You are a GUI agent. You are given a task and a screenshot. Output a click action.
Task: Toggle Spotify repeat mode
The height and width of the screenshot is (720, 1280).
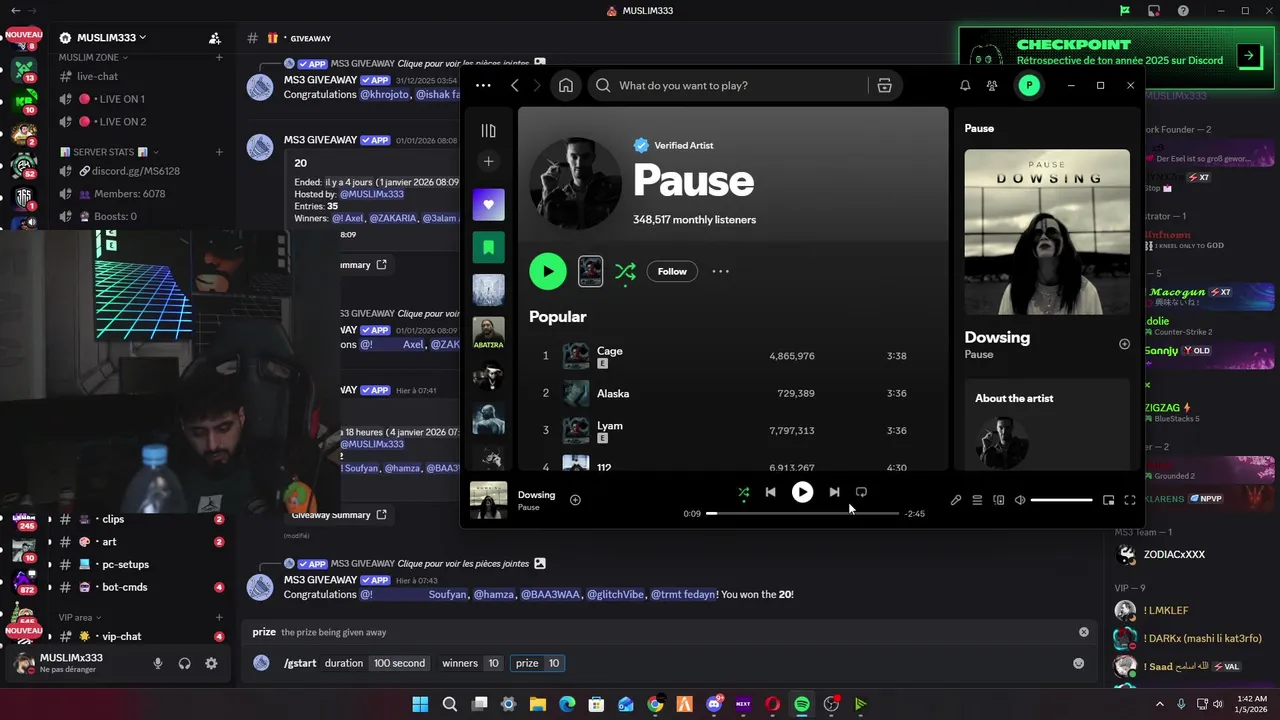[861, 492]
